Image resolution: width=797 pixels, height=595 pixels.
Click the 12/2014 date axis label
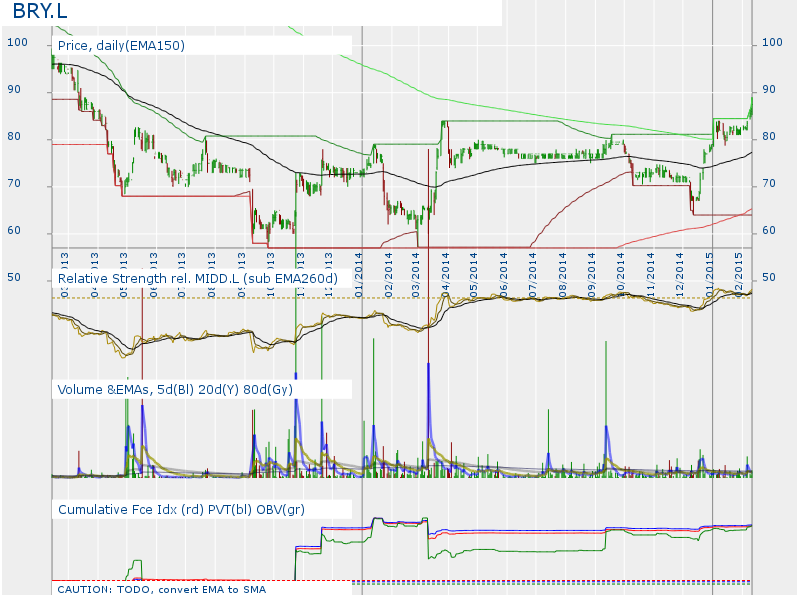click(x=680, y=274)
